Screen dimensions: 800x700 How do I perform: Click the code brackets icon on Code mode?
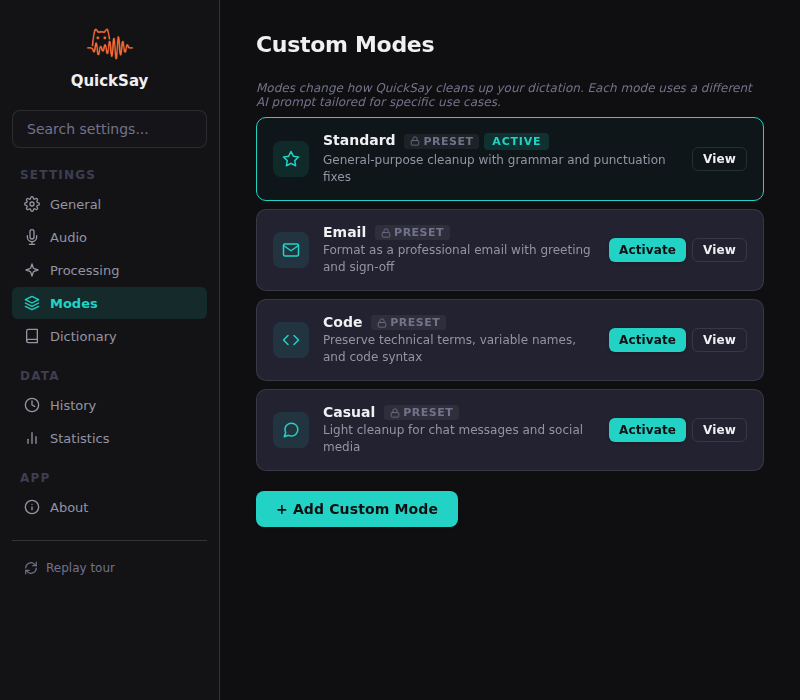290,340
